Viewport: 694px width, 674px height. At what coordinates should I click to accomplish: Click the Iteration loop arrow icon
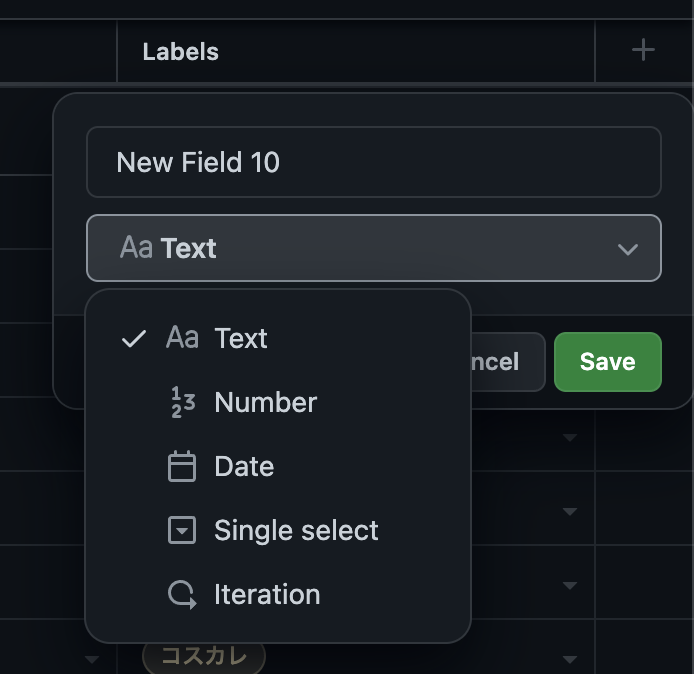[x=182, y=594]
